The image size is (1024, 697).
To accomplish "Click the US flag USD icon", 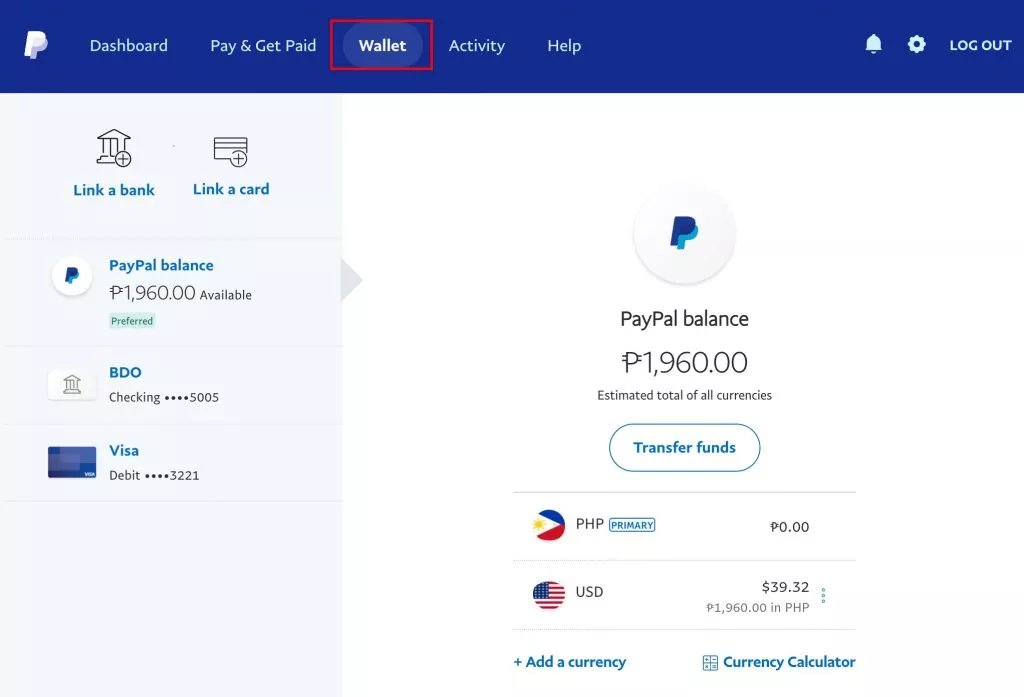I will tap(549, 595).
